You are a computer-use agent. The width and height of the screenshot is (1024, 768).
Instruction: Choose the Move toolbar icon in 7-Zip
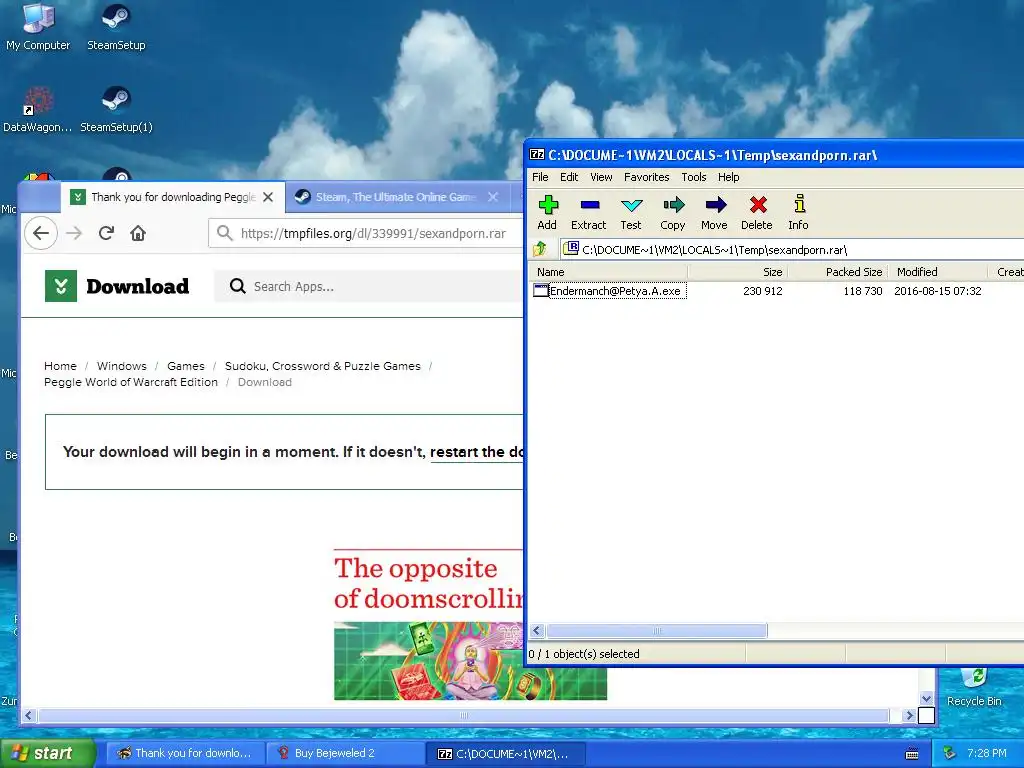[x=714, y=213]
